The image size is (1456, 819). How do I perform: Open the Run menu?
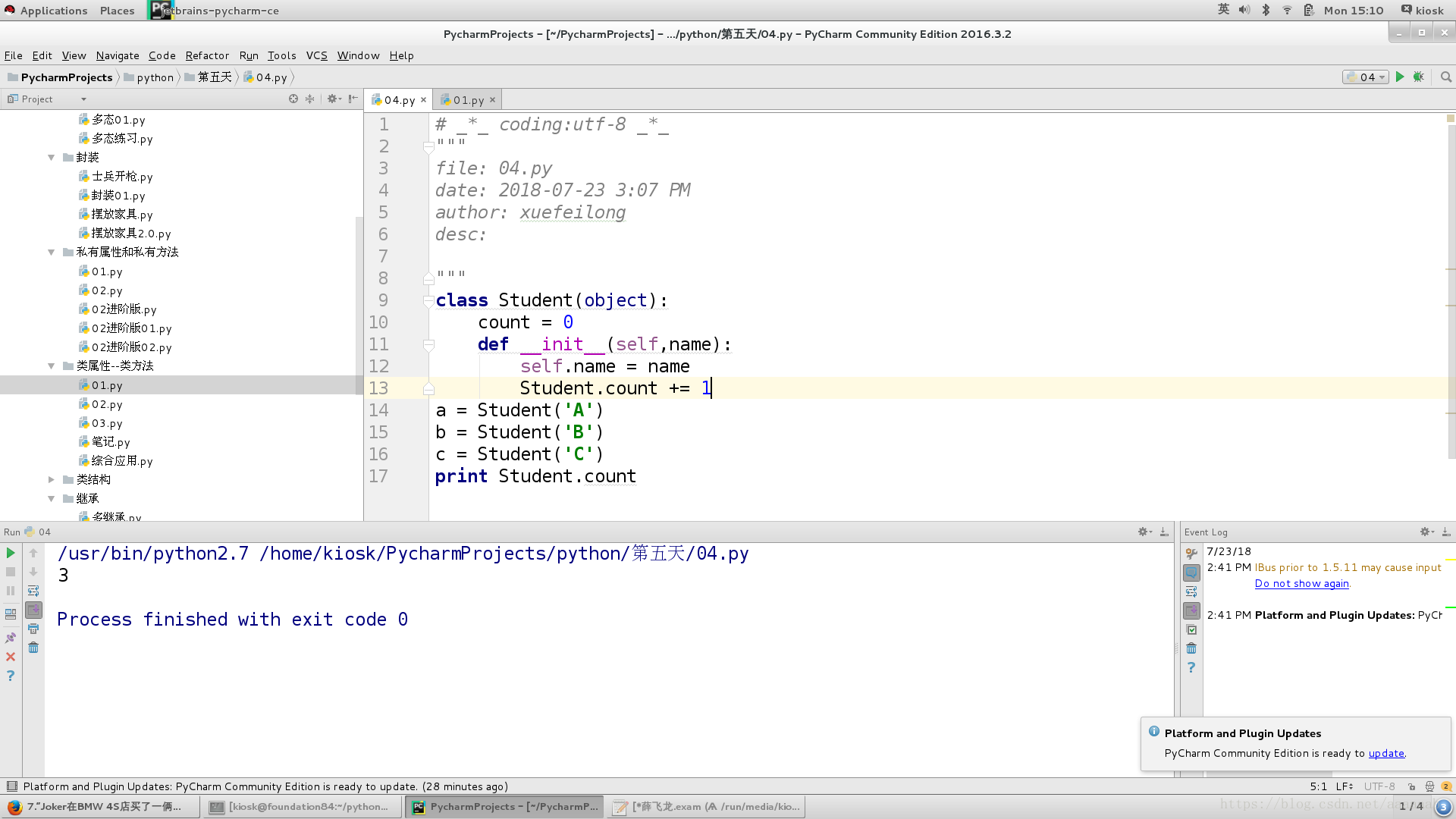(x=248, y=55)
